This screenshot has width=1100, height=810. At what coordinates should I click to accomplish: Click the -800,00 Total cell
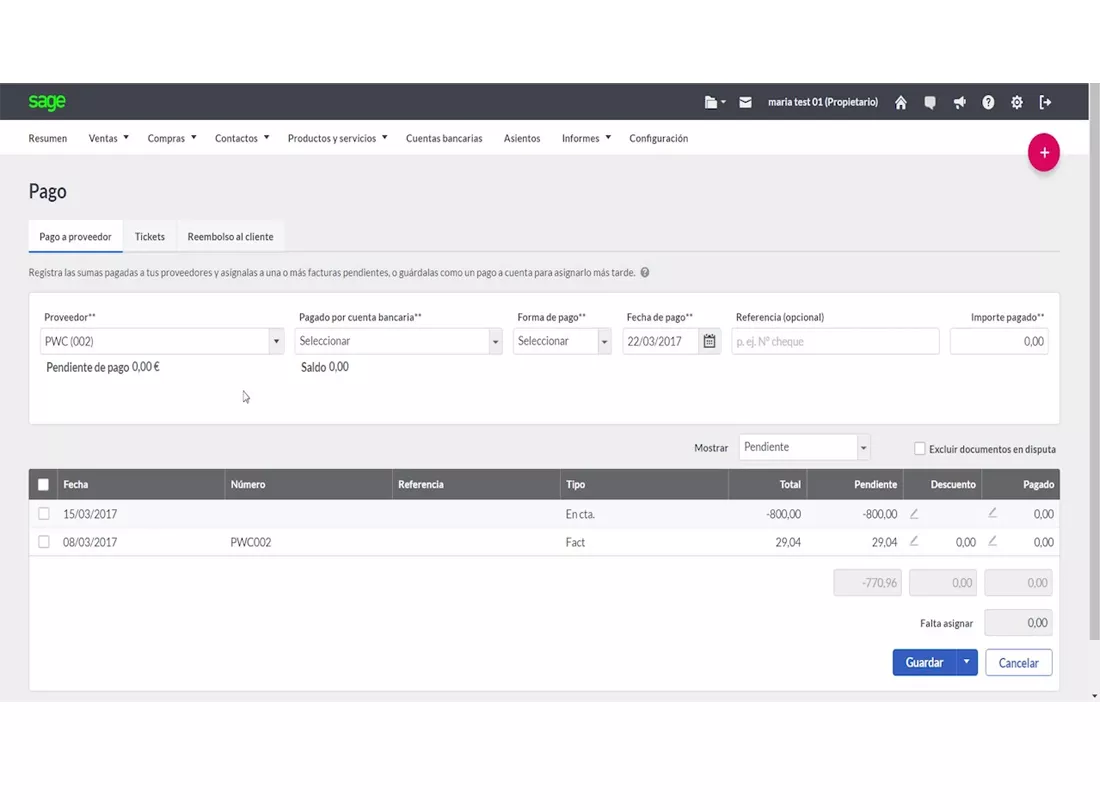point(784,514)
